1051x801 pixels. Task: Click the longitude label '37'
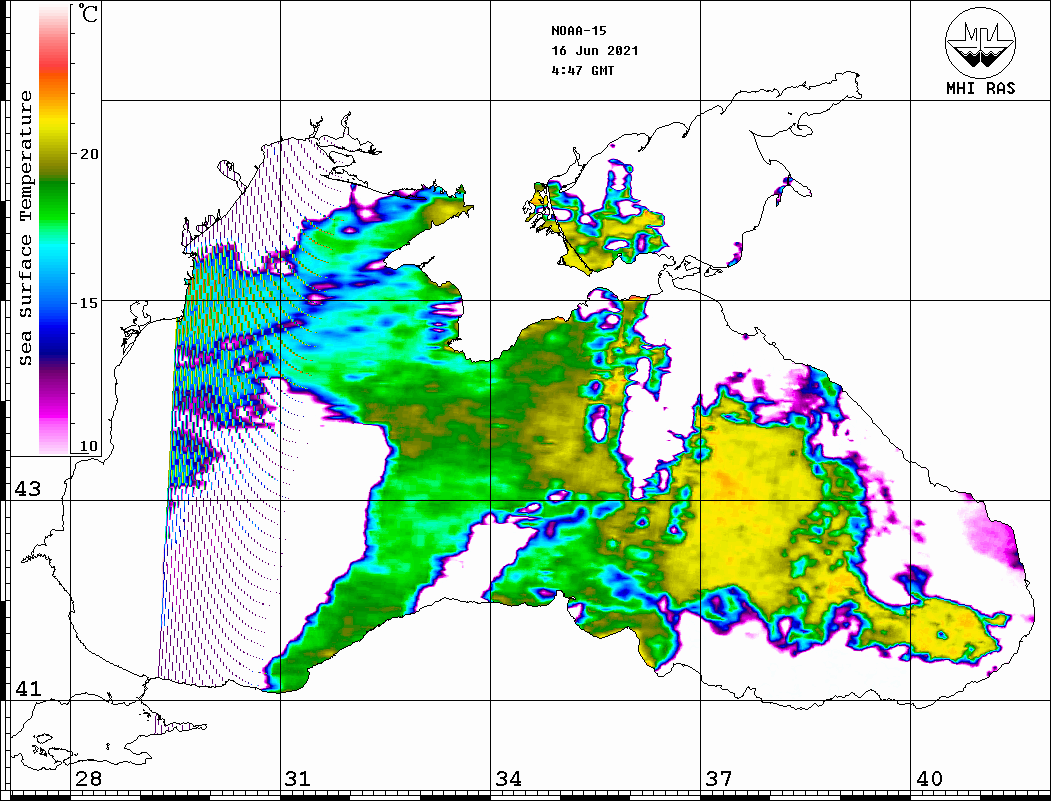[719, 779]
